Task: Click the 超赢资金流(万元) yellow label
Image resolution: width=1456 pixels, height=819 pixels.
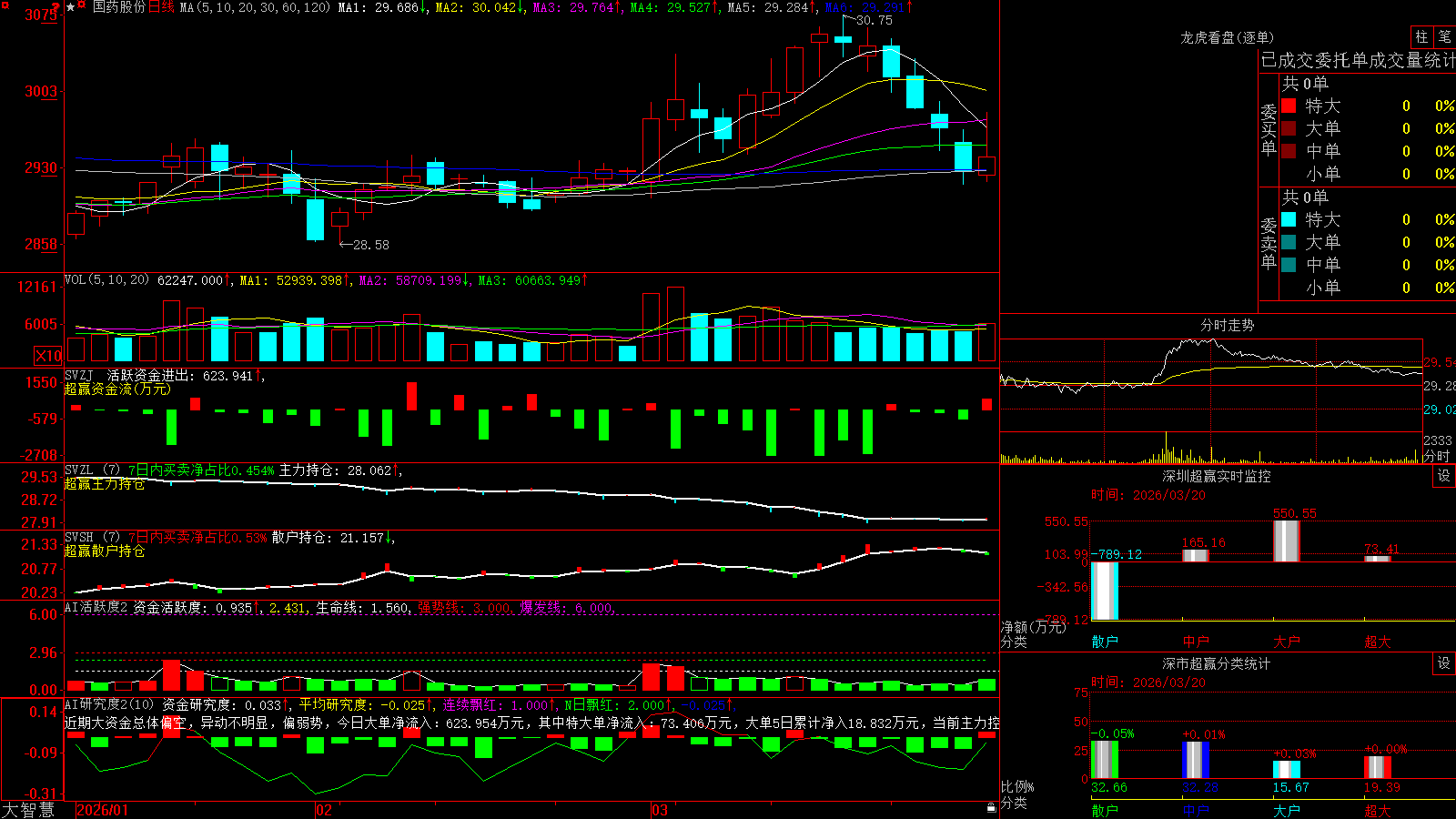Action: pyautogui.click(x=117, y=389)
